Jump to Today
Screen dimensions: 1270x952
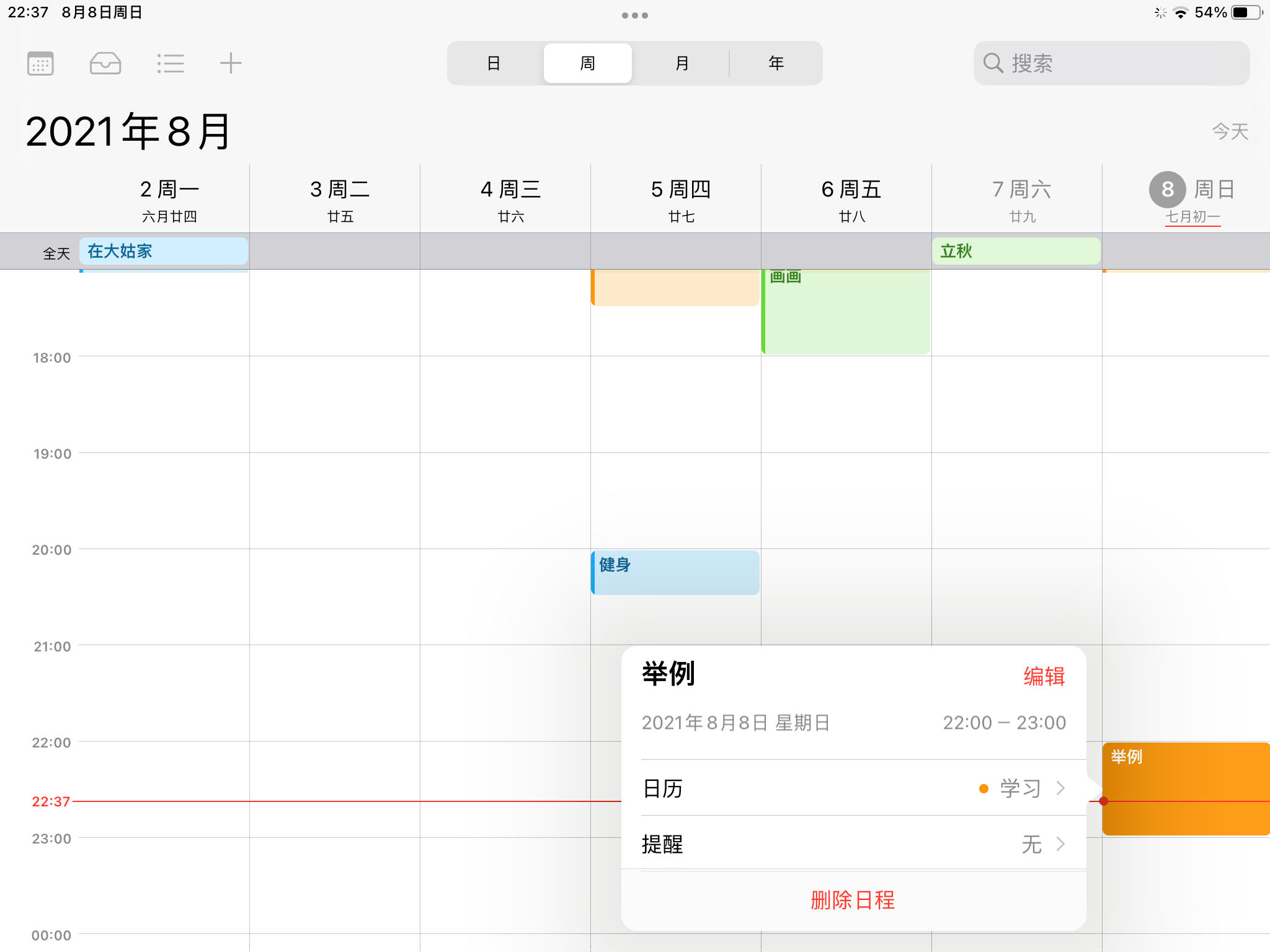[1230, 131]
